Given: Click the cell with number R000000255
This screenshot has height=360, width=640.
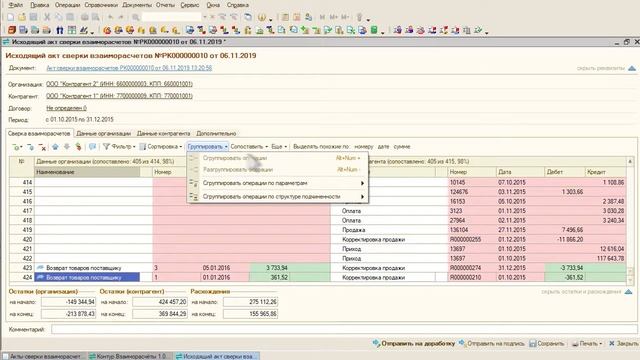Looking at the screenshot, I should pos(465,240).
